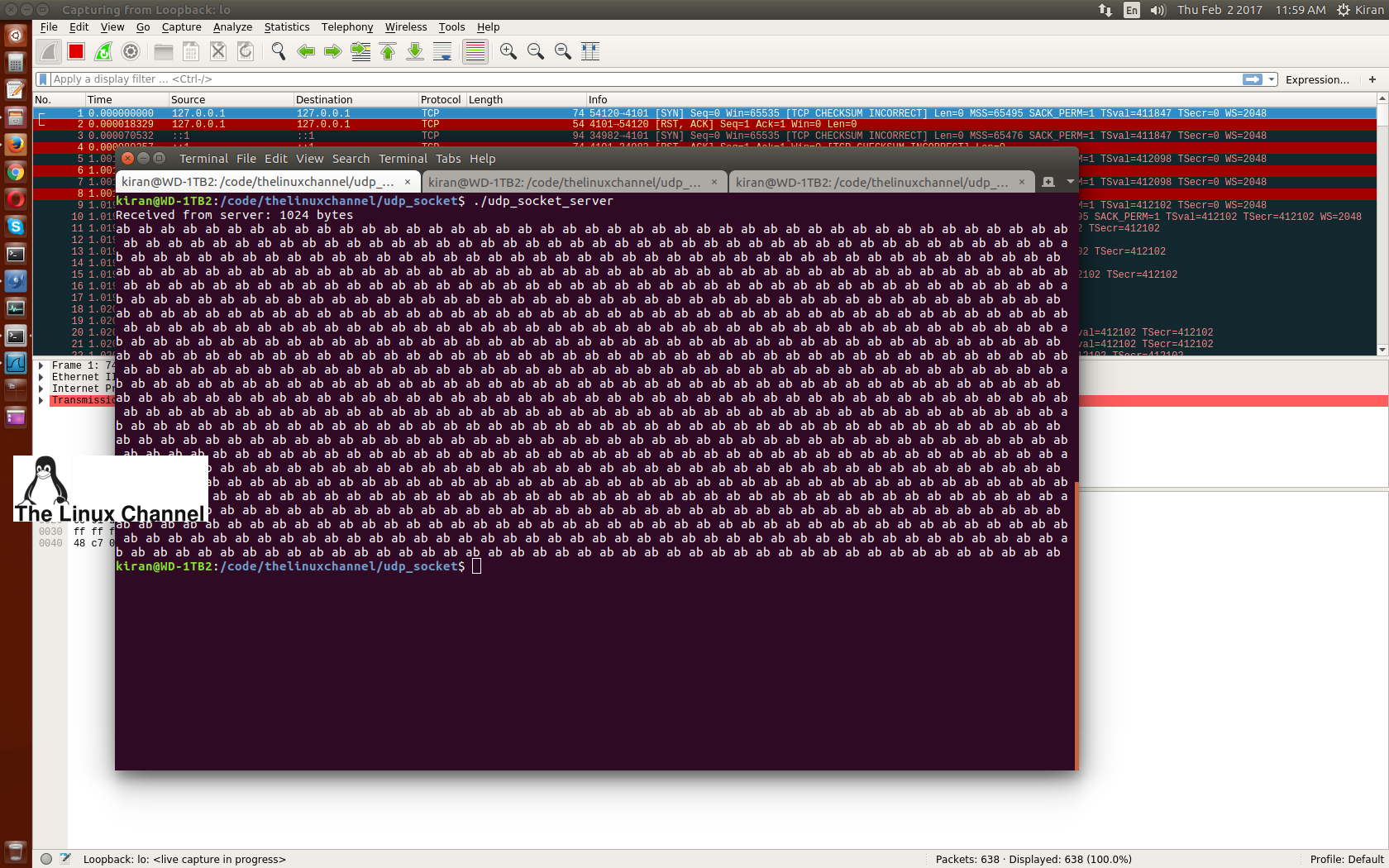Open the En keyboard layout indicator
This screenshot has width=1389, height=868.
pyautogui.click(x=1132, y=10)
